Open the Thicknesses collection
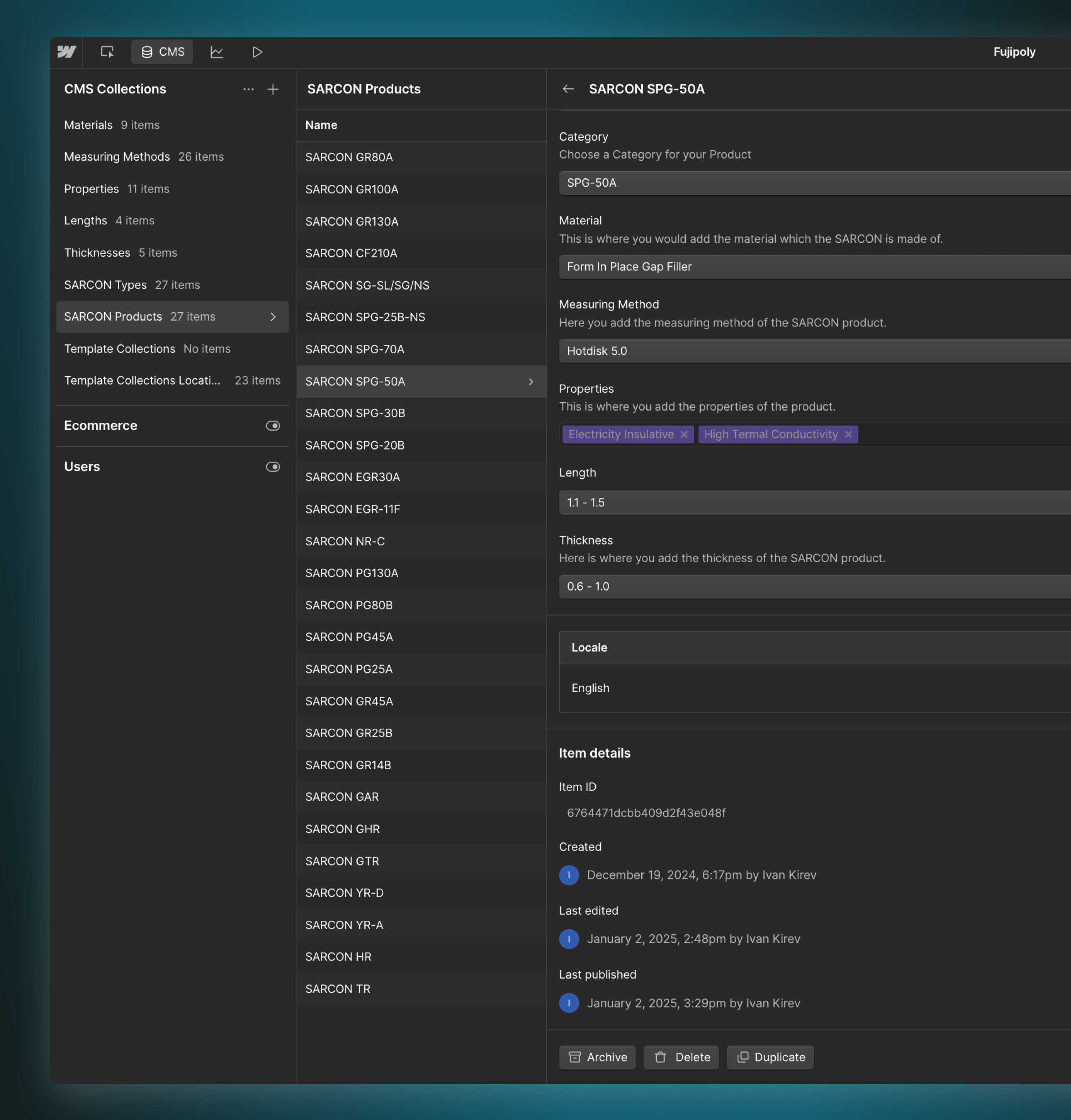The image size is (1071, 1120). click(x=172, y=252)
